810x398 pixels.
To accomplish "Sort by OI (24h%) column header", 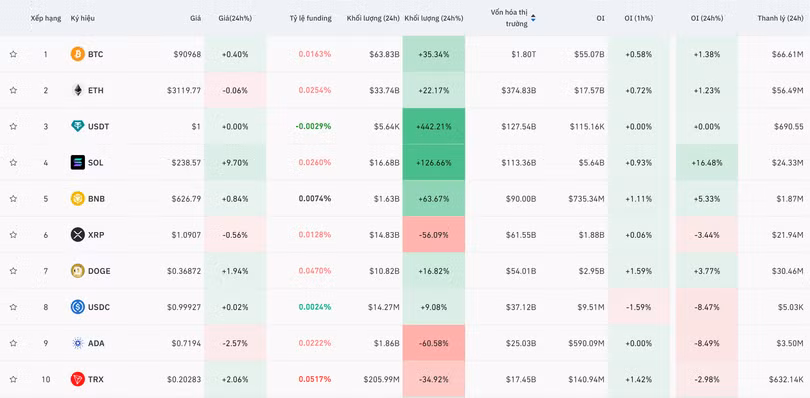I will (707, 18).
